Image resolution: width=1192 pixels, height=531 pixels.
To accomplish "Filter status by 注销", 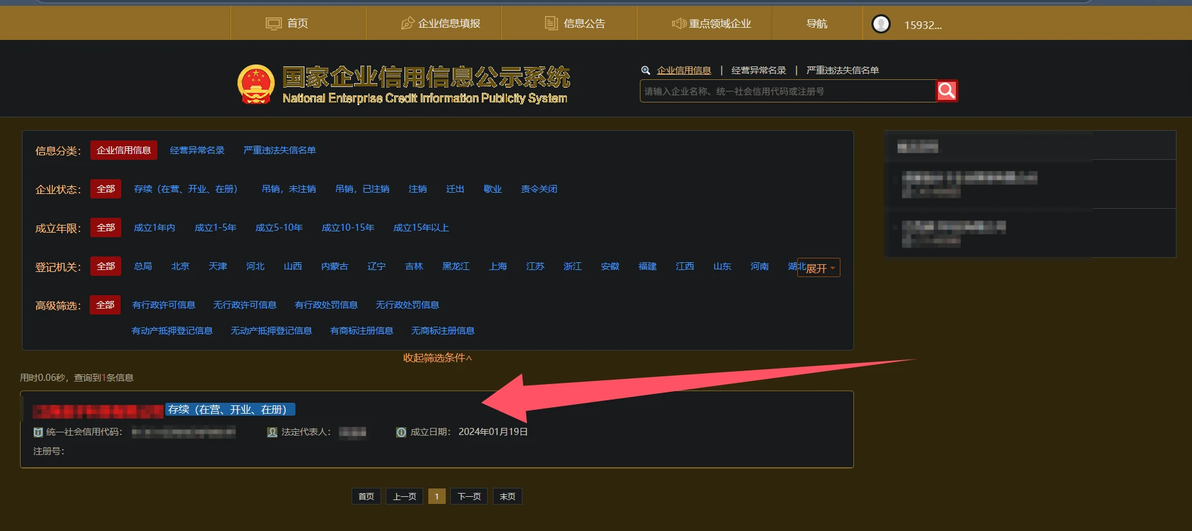I will tap(417, 189).
